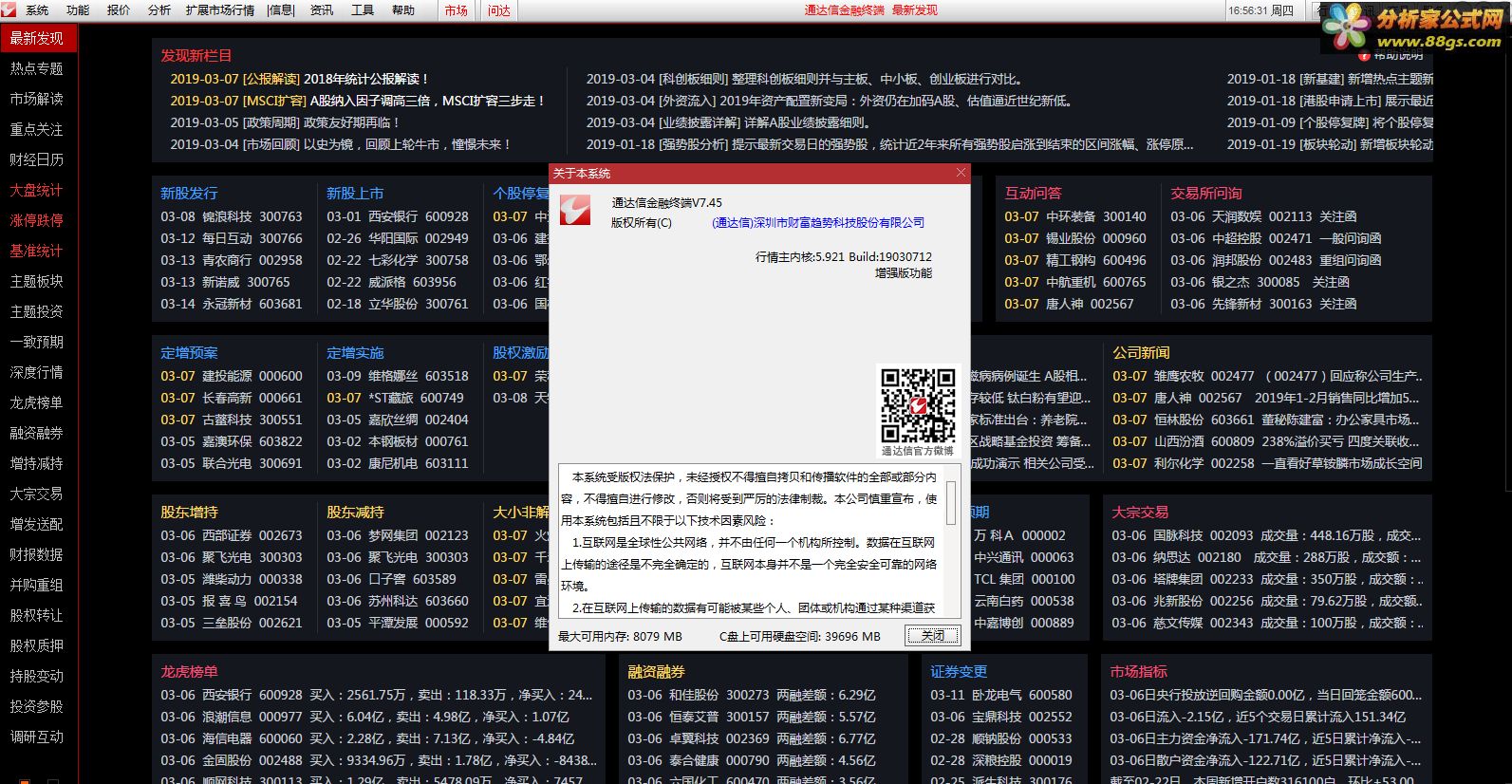The image size is (1512, 784).
Task: Switch to the 问达 tab
Action: 499,10
